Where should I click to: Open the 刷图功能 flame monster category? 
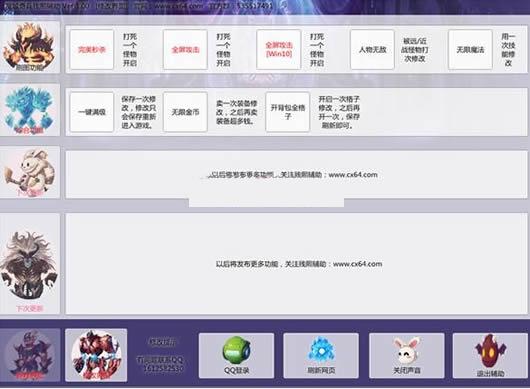point(29,47)
